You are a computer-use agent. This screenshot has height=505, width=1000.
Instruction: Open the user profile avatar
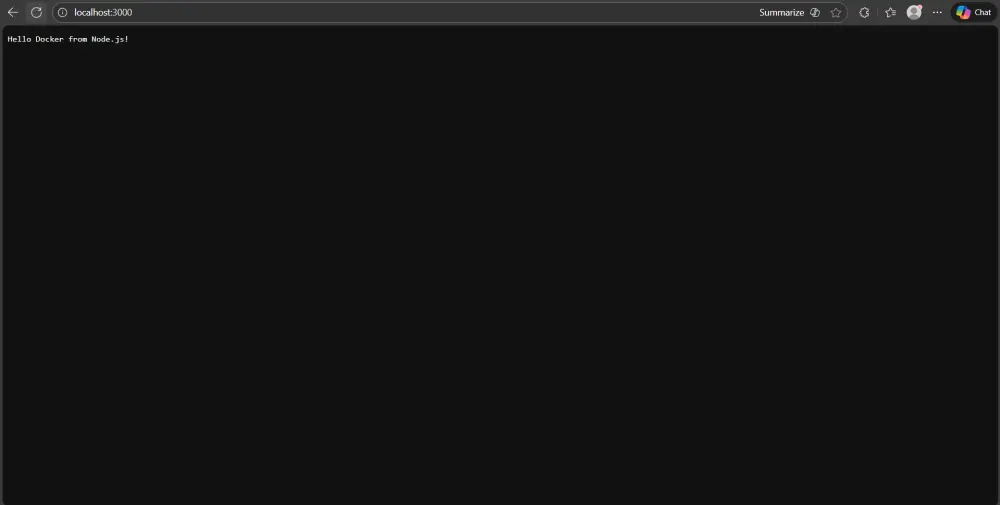click(x=914, y=12)
